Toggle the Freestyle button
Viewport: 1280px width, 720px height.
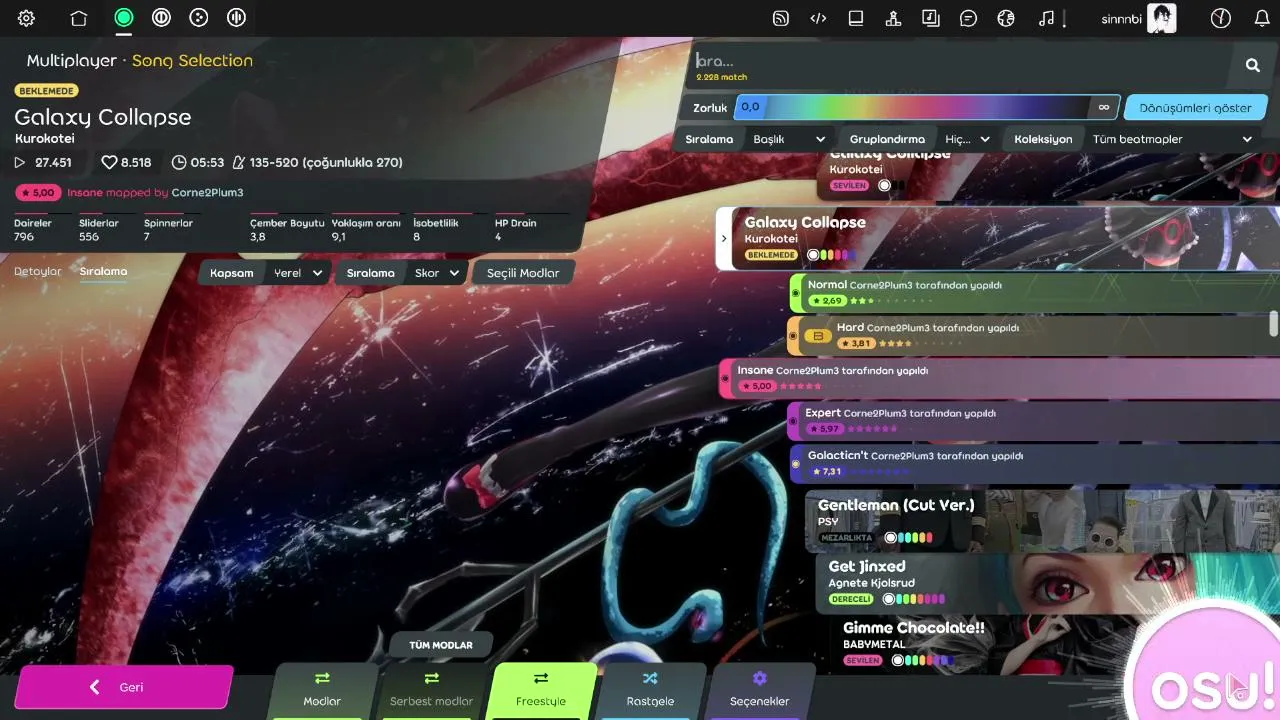(x=541, y=691)
